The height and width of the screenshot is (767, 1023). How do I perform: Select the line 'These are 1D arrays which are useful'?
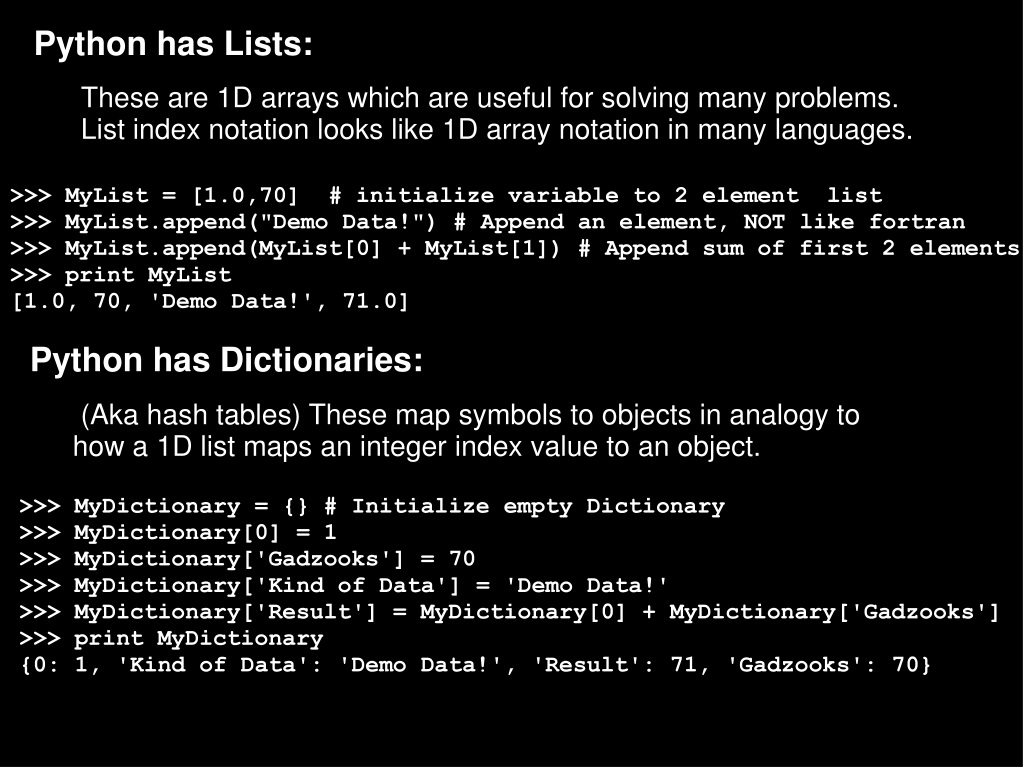[489, 98]
